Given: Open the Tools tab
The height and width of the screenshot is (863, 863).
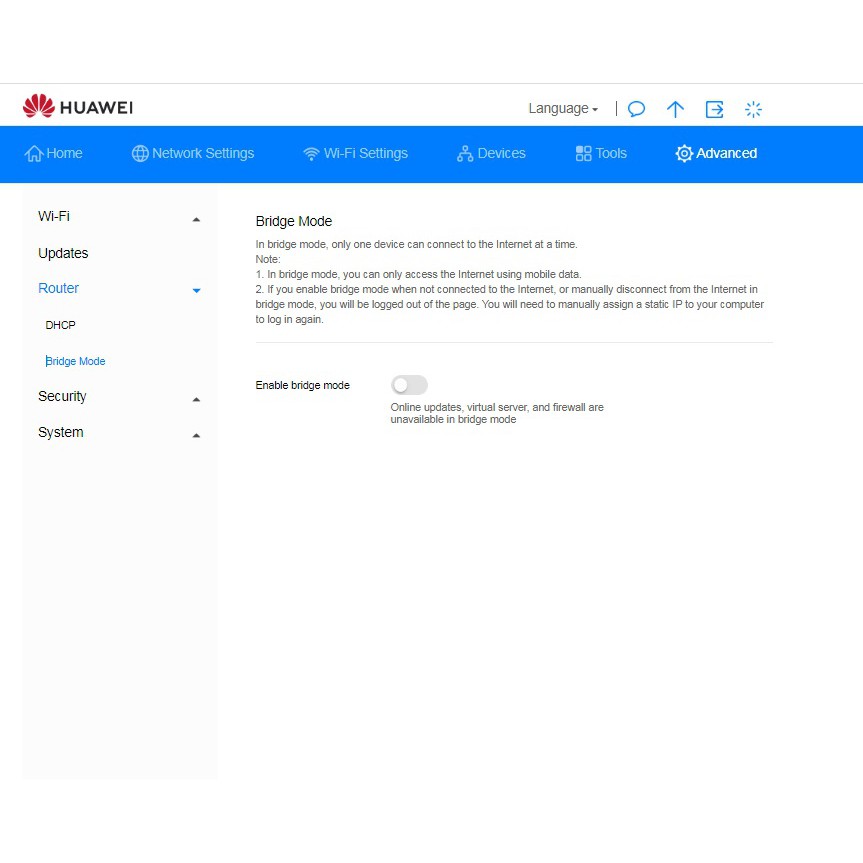Looking at the screenshot, I should [x=601, y=153].
